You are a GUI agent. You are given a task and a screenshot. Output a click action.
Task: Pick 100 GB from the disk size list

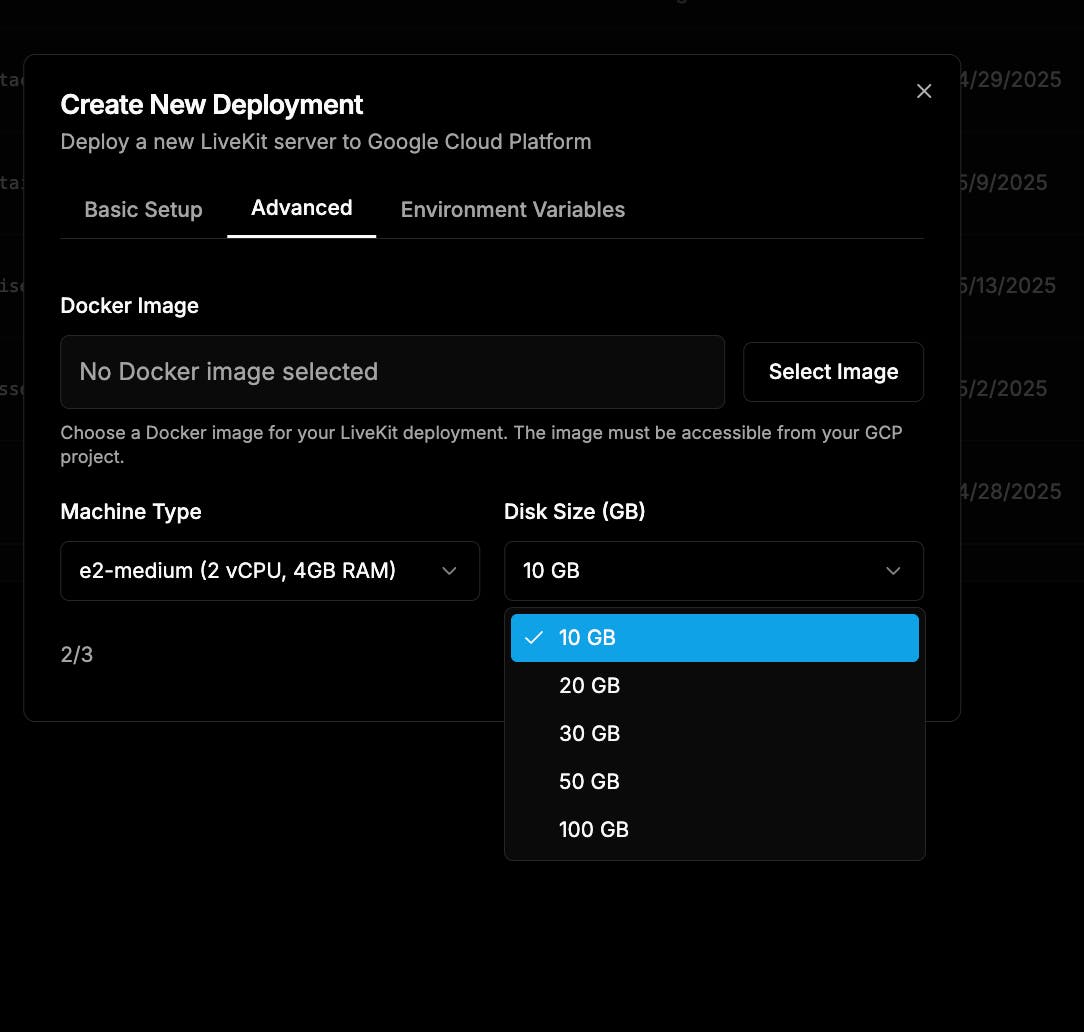pyautogui.click(x=714, y=829)
